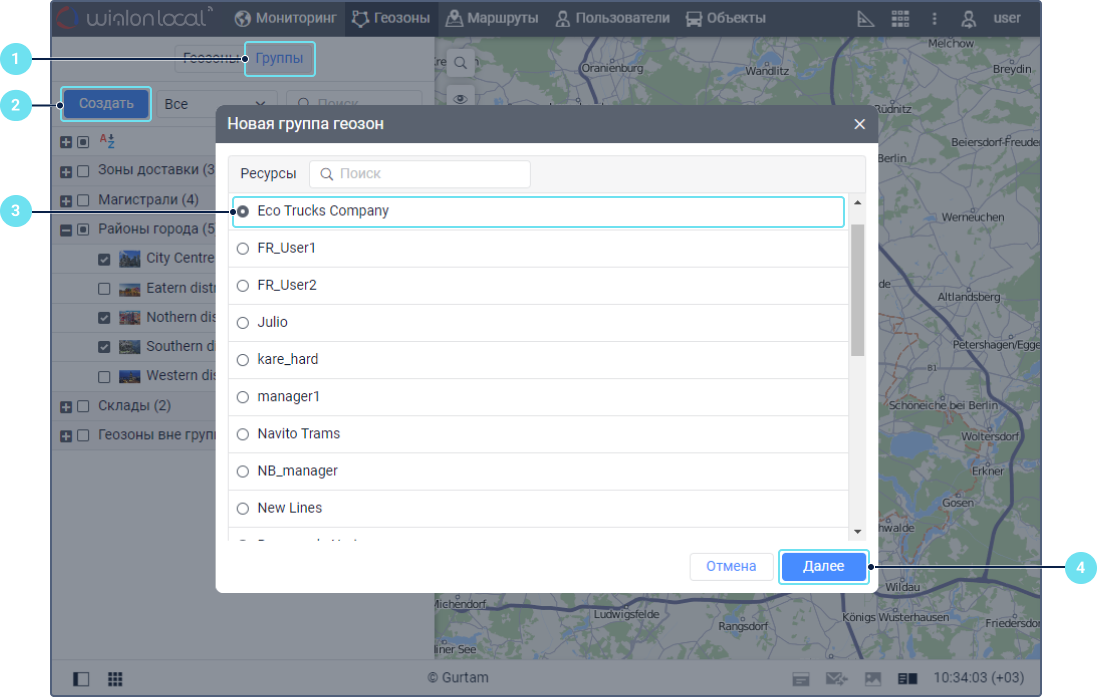
Task: Check the Eatern district geofence checkbox
Action: coord(105,288)
